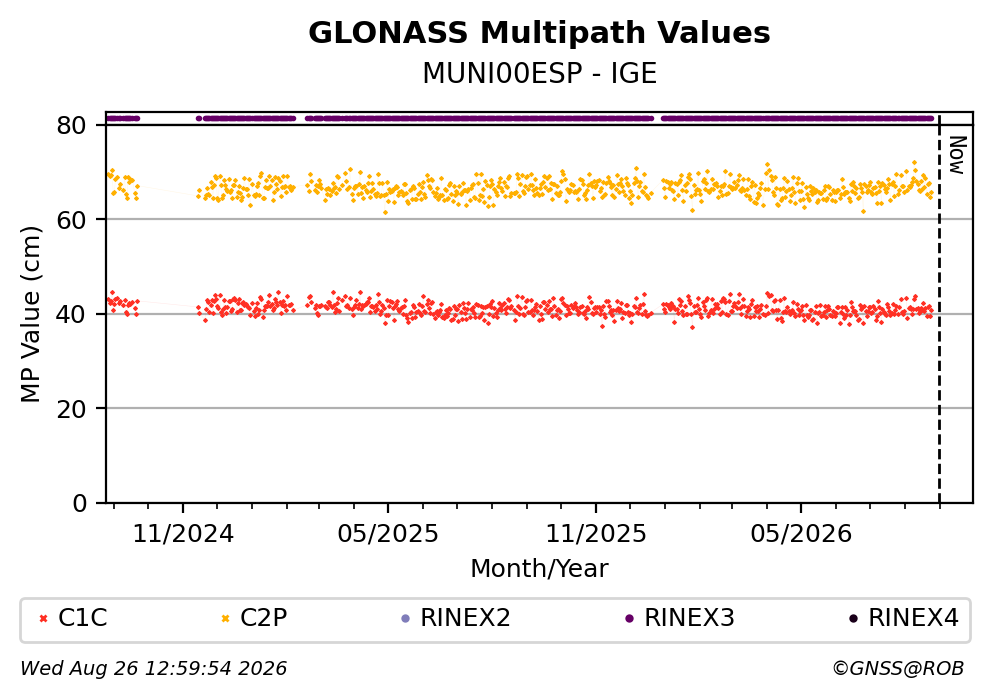
Task: Click the Now label beside dashed line
Action: 958,155
